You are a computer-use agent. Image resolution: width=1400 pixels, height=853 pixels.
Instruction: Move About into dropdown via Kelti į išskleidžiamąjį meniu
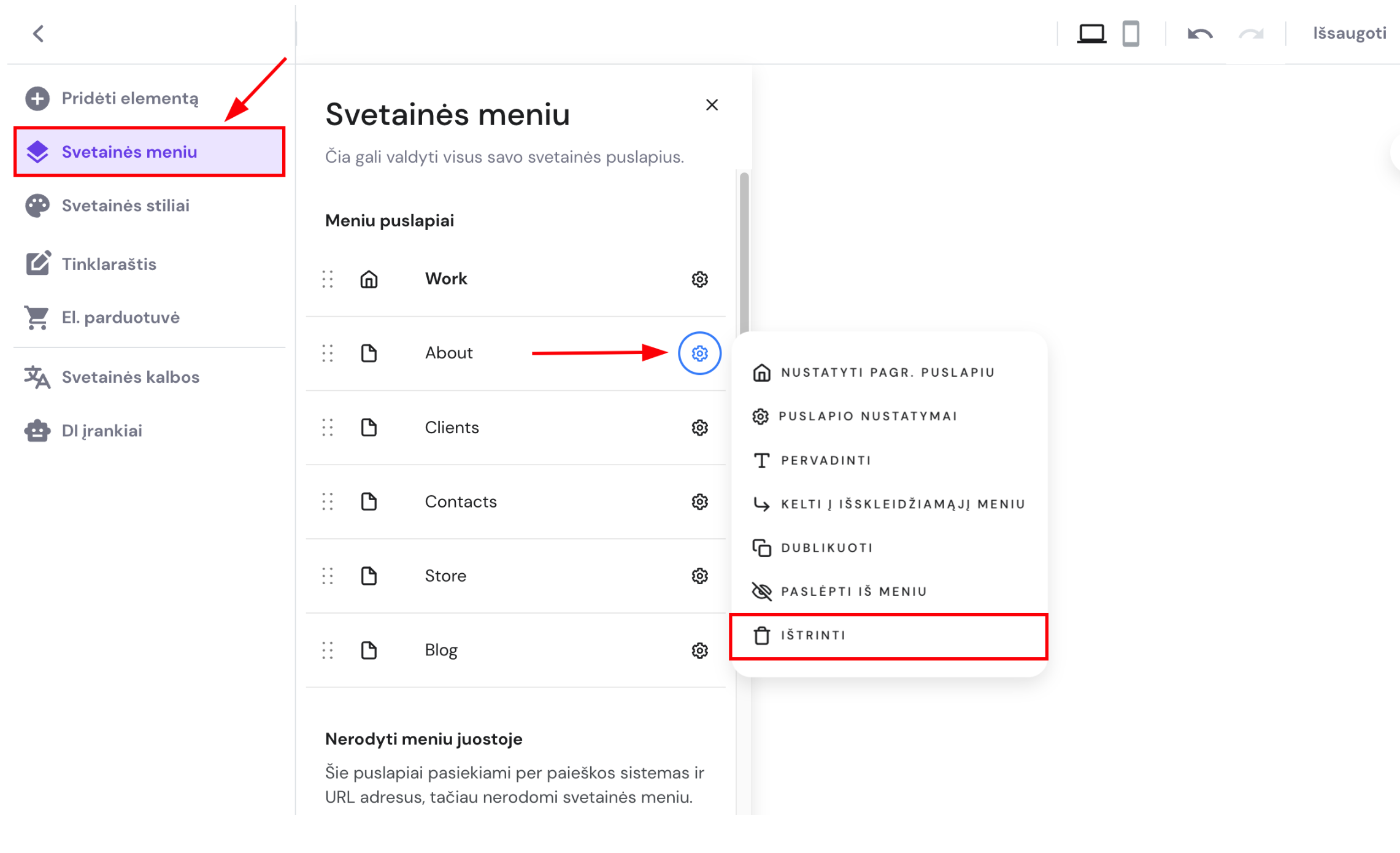tap(902, 503)
